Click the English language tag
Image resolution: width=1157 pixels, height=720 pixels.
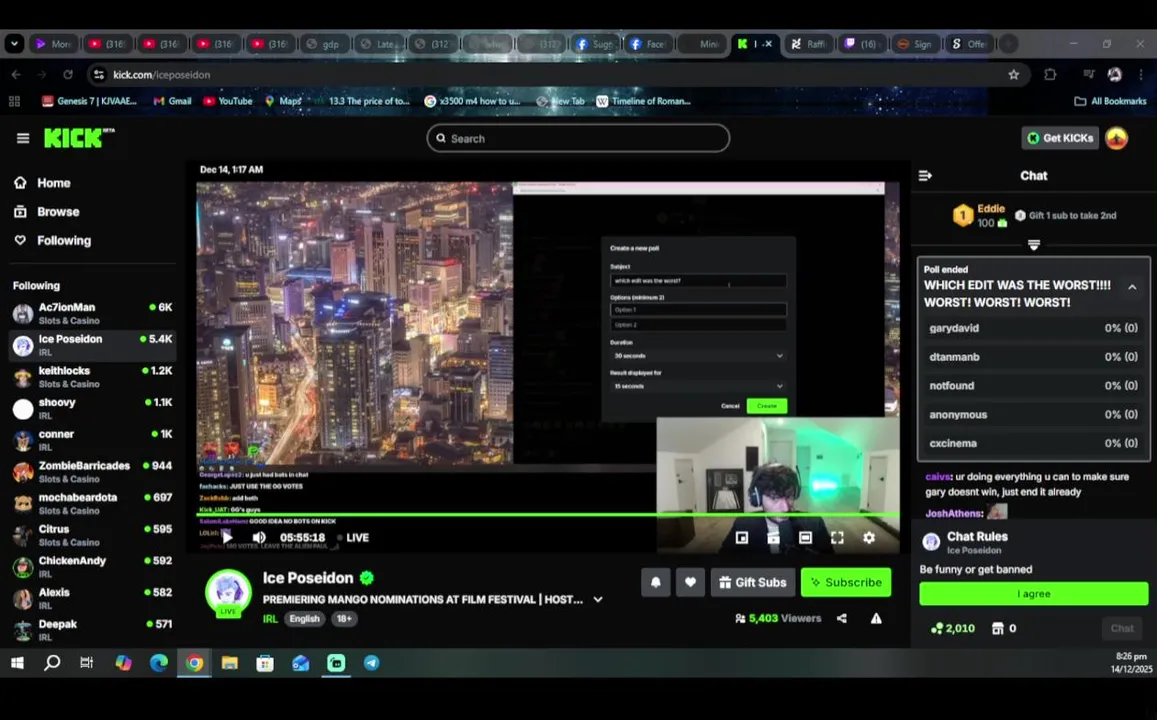point(304,619)
